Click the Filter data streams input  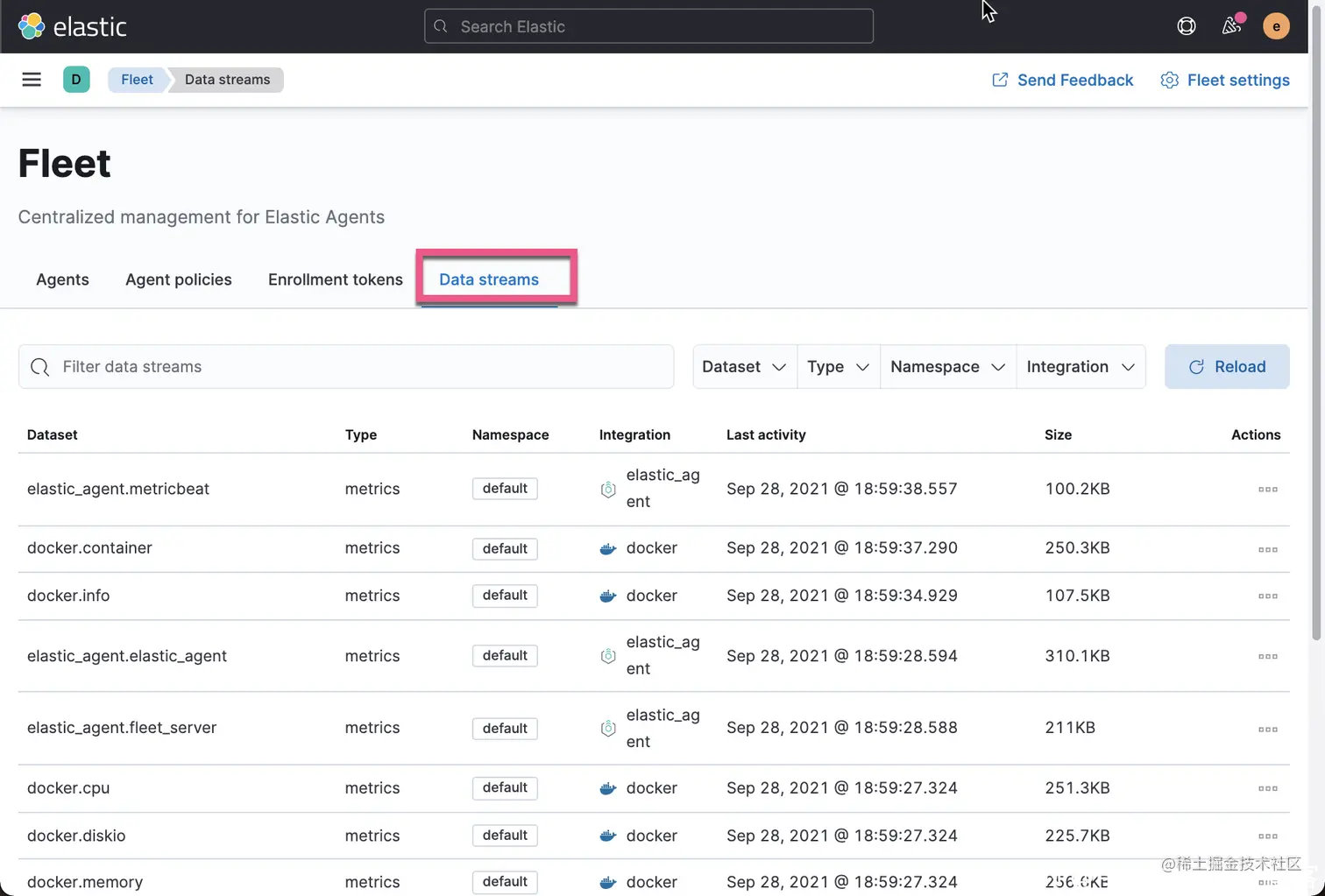[x=346, y=367]
